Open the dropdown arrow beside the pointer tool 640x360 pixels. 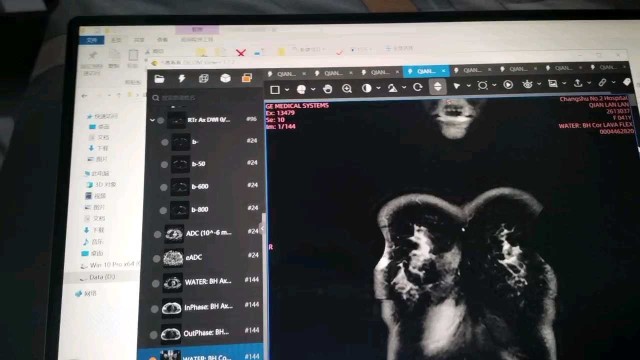coord(469,86)
